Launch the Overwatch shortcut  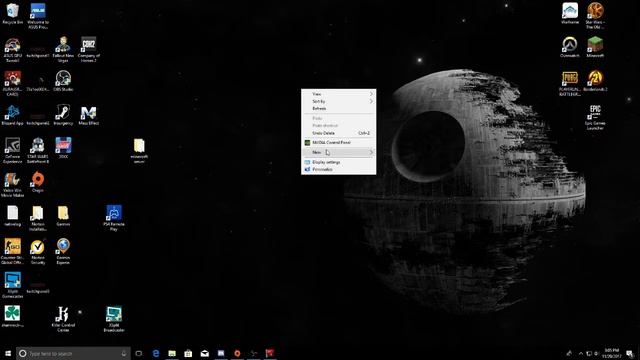pos(570,47)
